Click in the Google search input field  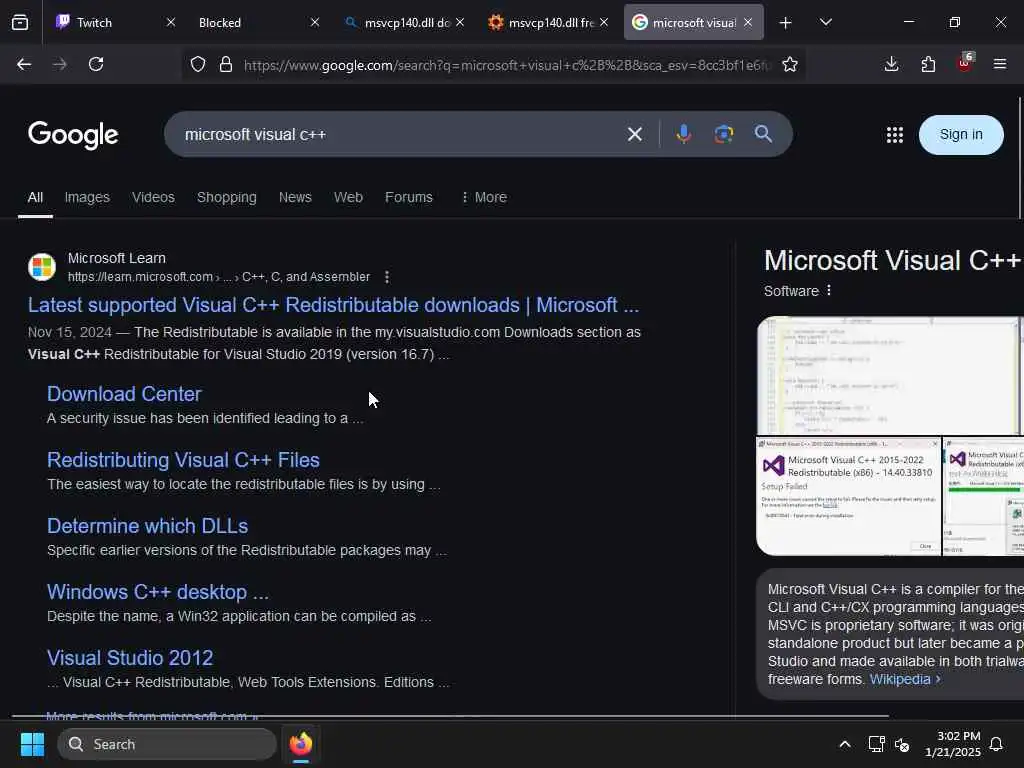[398, 135]
